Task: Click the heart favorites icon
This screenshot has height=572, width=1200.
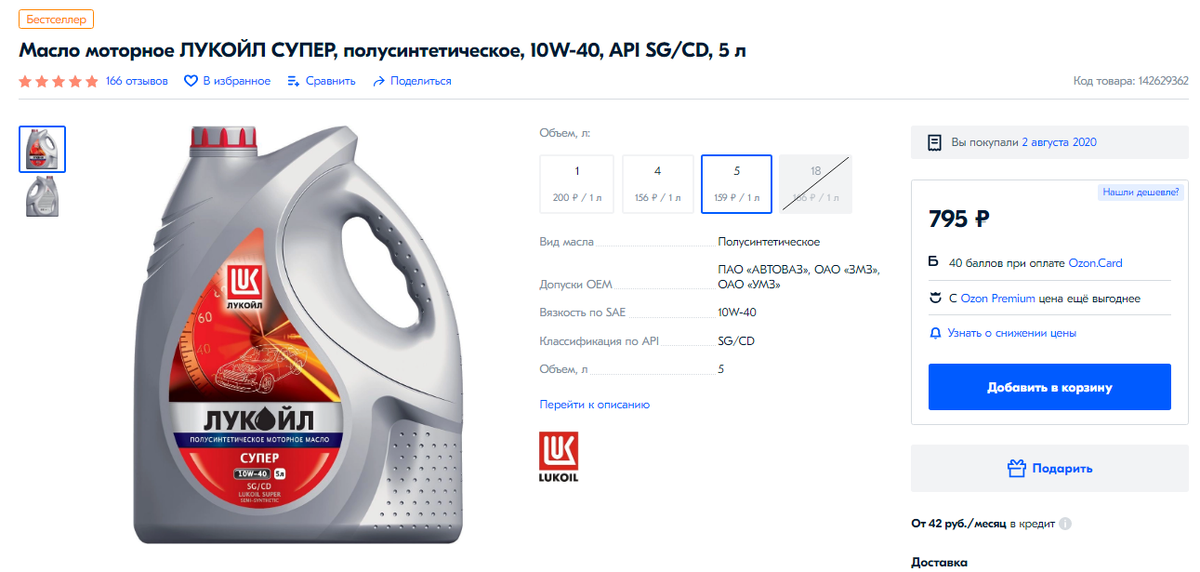Action: 191,81
